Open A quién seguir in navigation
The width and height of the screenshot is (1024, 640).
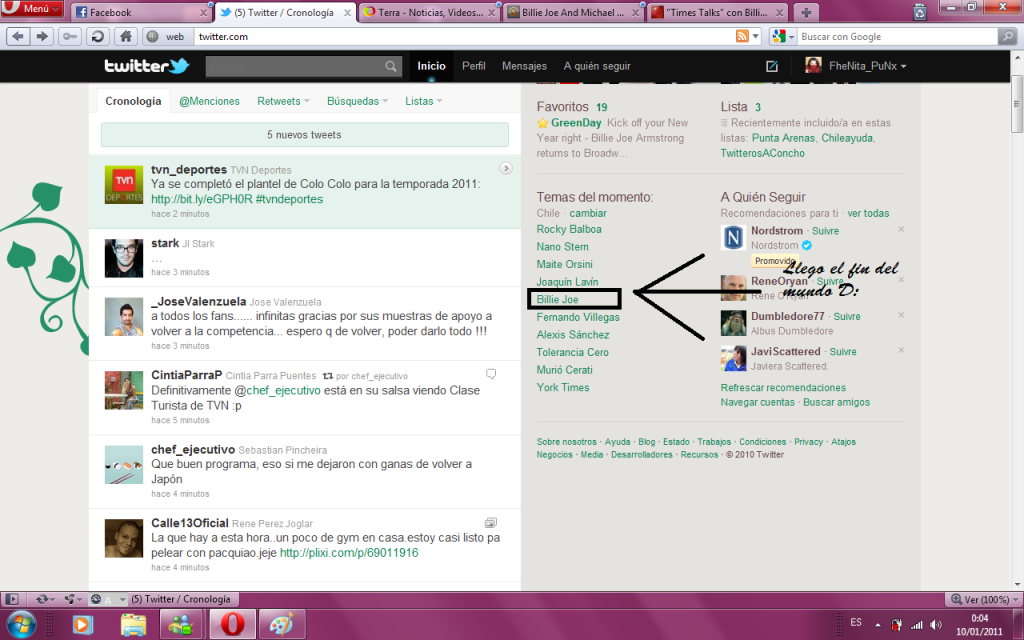pos(597,66)
